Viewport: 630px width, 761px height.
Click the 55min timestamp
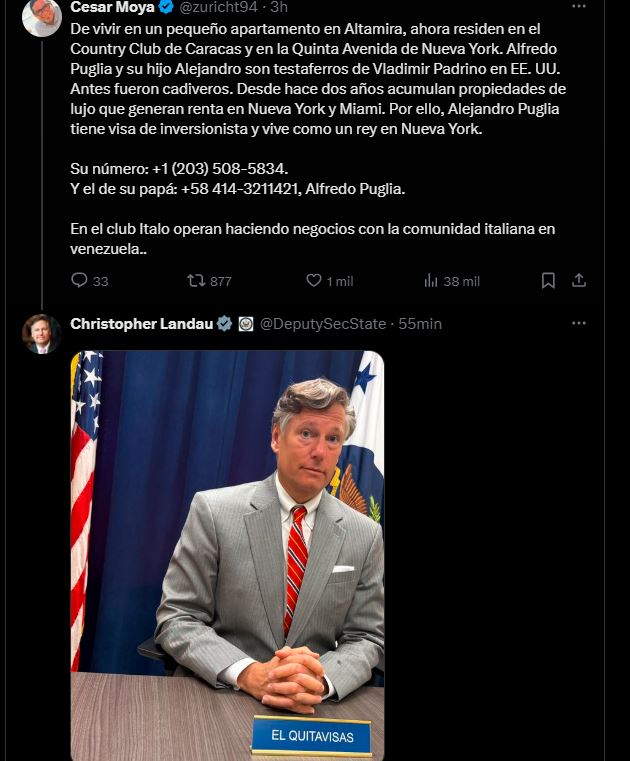click(420, 323)
